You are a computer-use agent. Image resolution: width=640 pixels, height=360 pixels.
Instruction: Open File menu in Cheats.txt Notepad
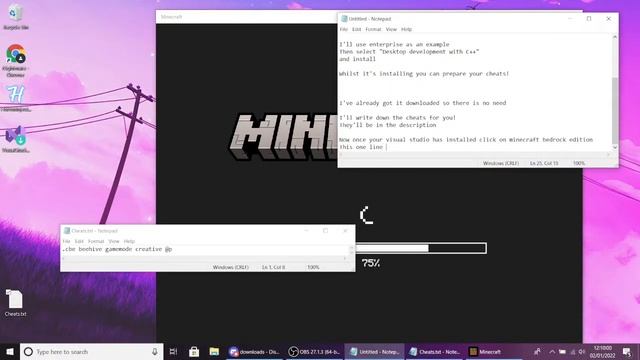67,241
